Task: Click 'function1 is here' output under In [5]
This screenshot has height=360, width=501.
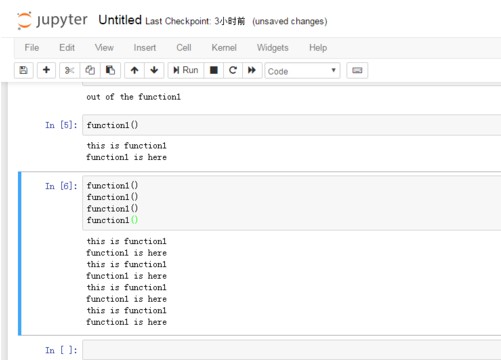Action: (x=126, y=157)
